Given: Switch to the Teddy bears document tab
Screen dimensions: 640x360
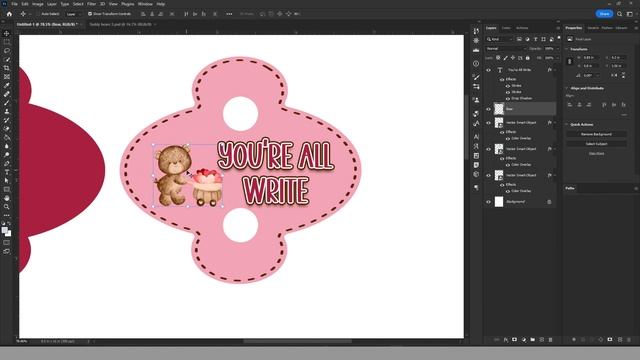Looking at the screenshot, I should click(x=120, y=24).
